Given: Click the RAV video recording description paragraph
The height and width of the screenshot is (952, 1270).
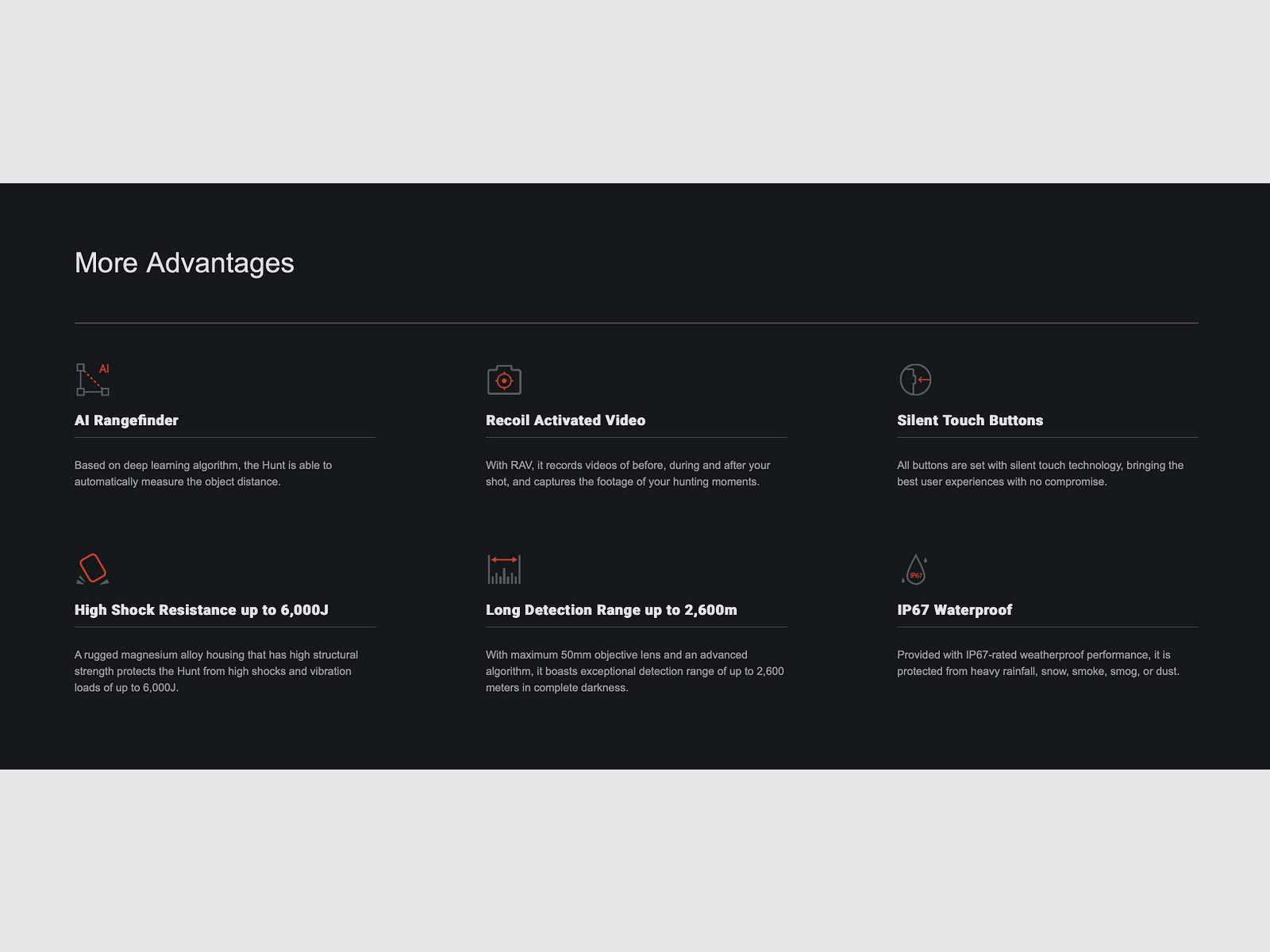Looking at the screenshot, I should tap(628, 474).
